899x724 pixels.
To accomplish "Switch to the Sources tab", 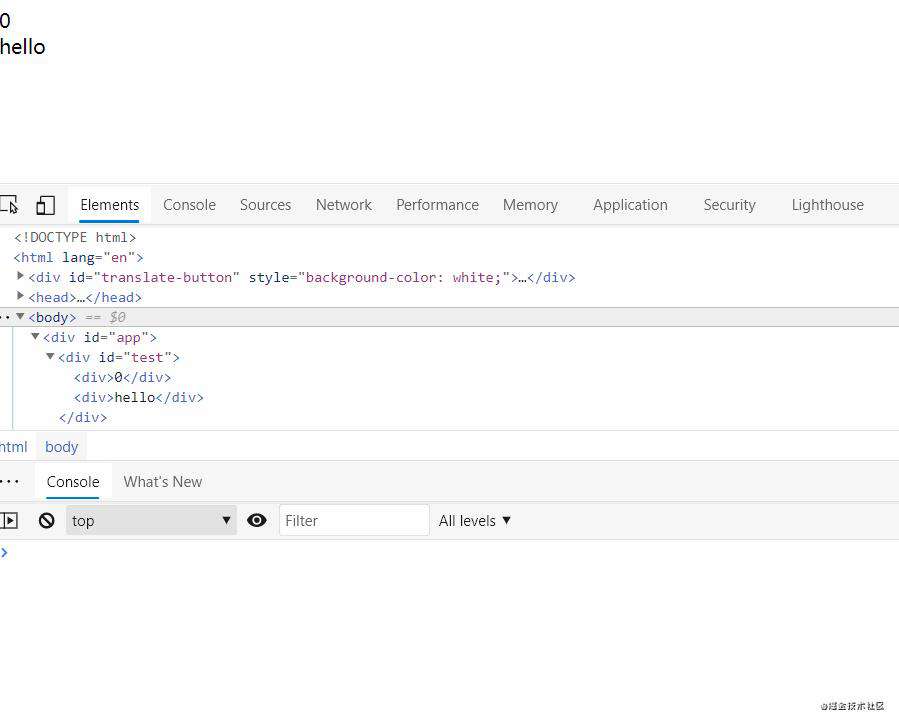I will [x=265, y=205].
